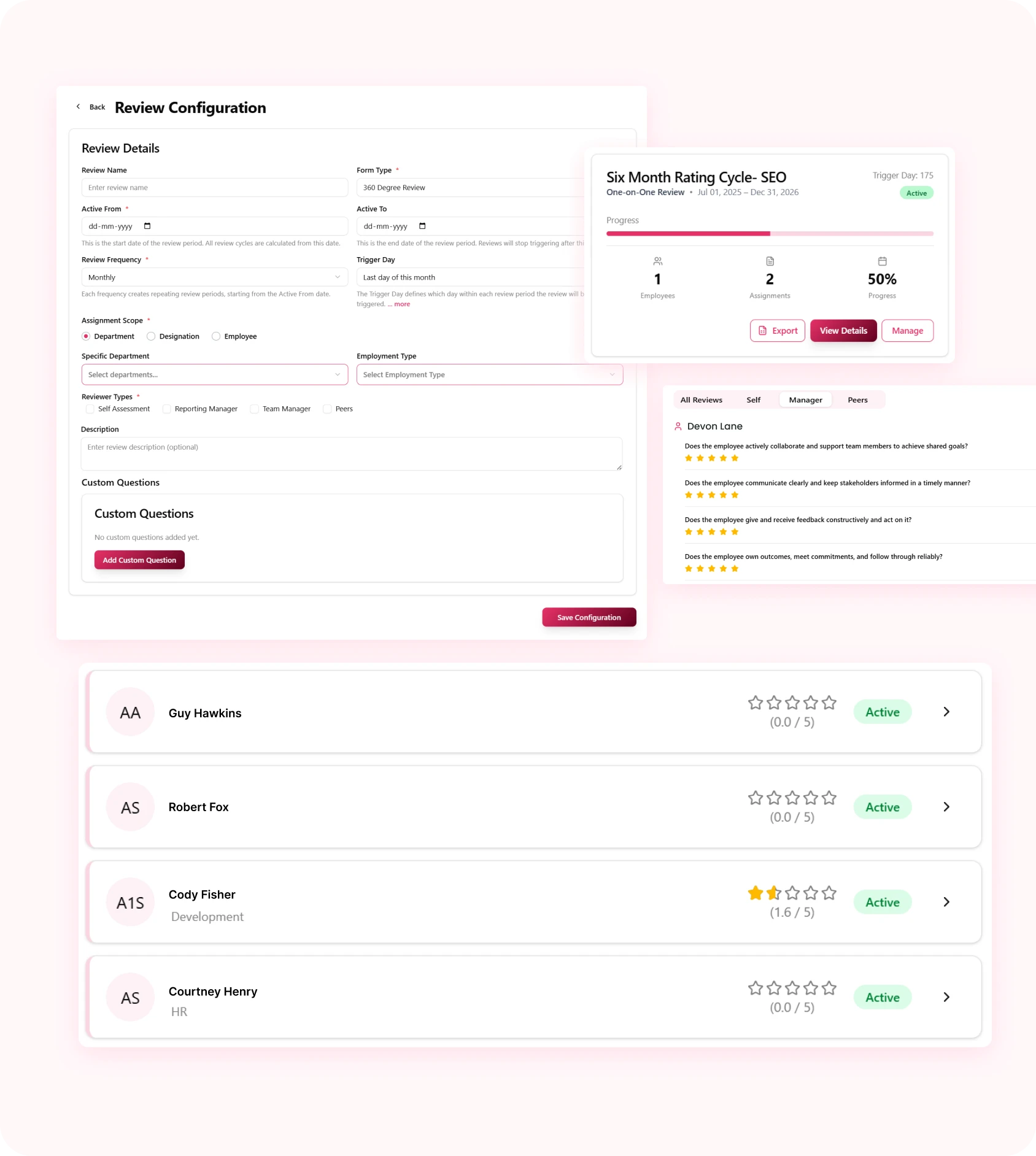1036x1156 pixels.
Task: Click the Assignments document icon
Action: pyautogui.click(x=770, y=261)
